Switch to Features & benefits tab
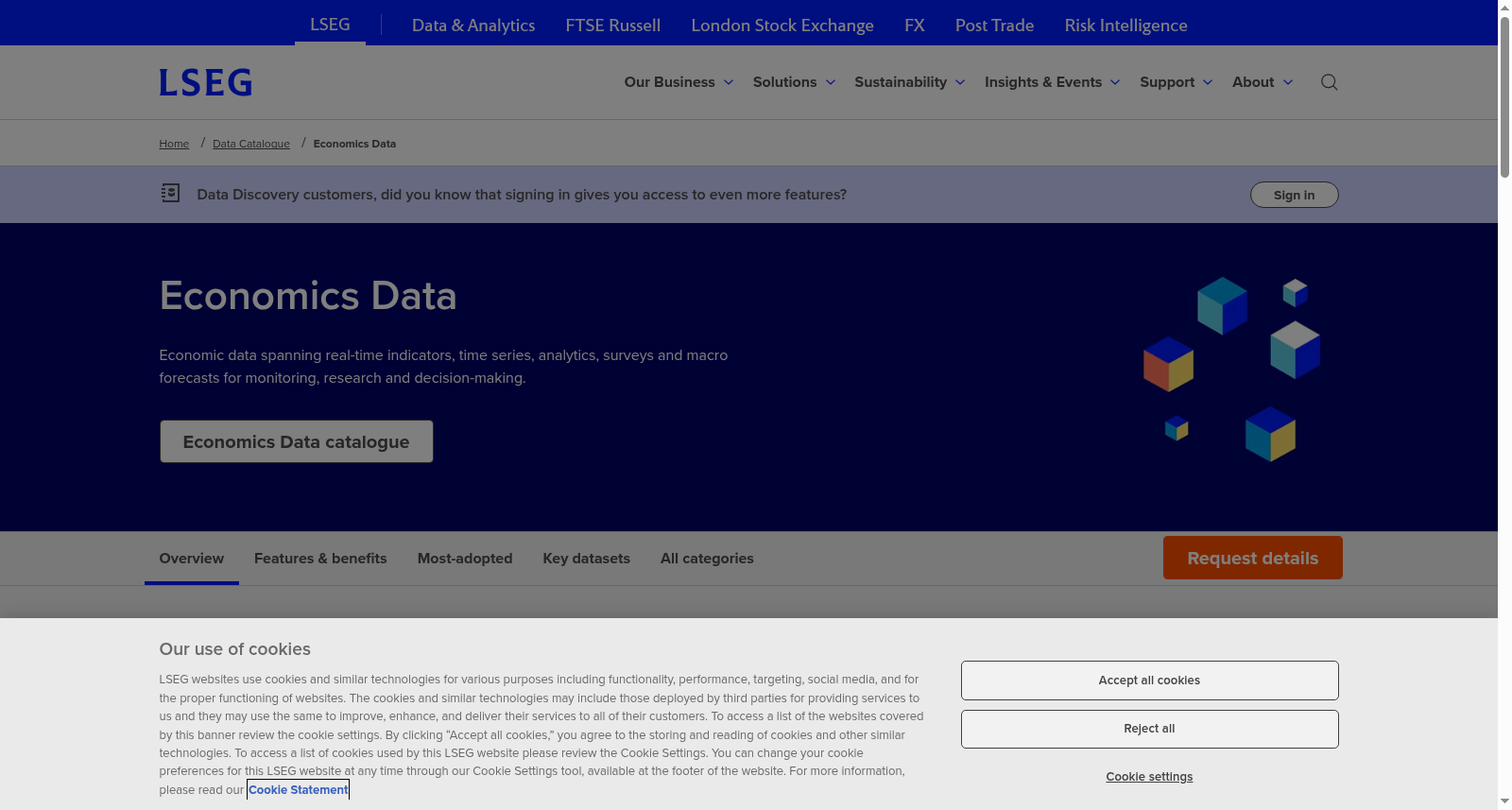The width and height of the screenshot is (1512, 810). (x=320, y=559)
